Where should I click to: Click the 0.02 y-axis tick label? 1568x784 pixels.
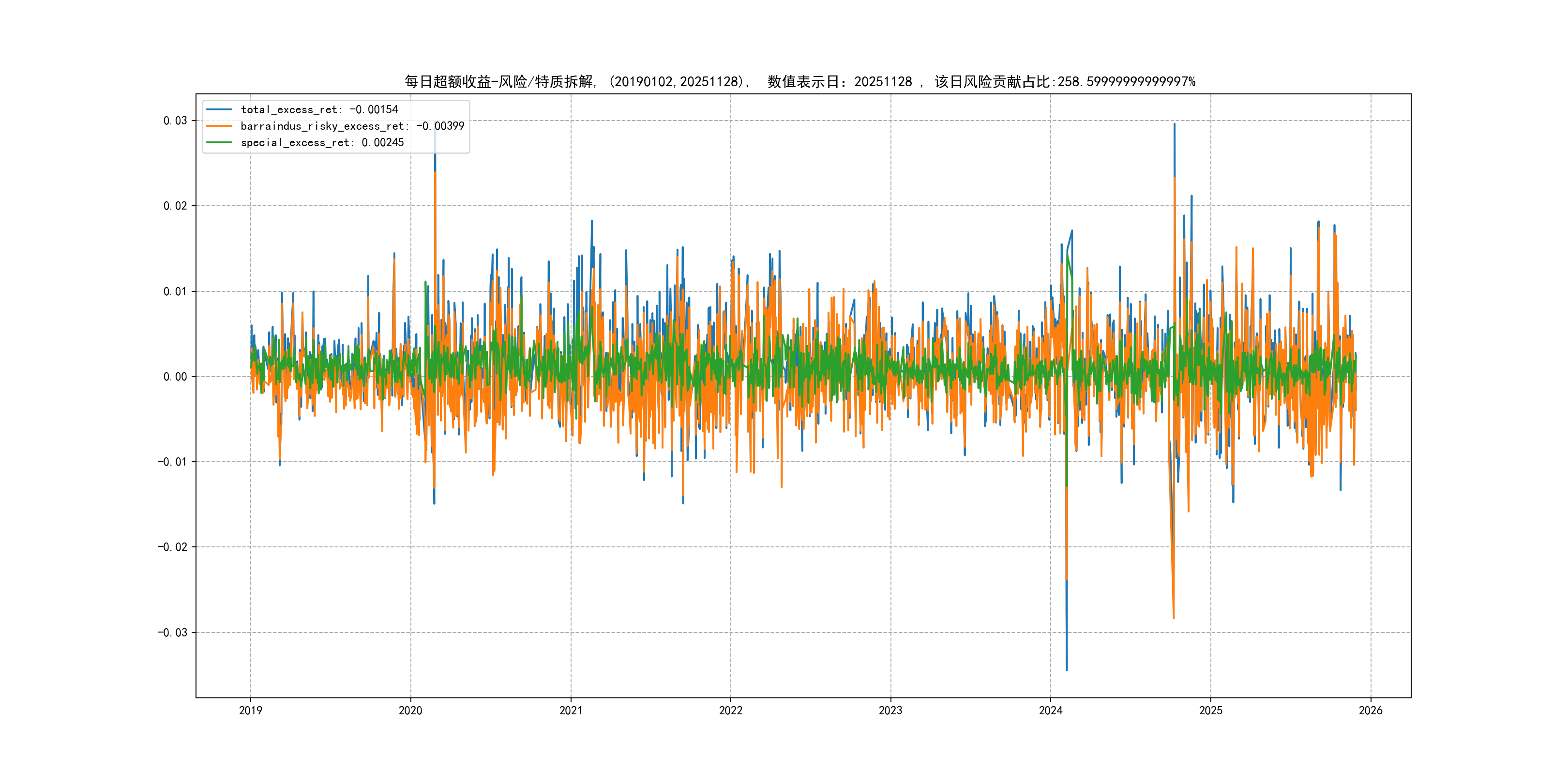175,206
